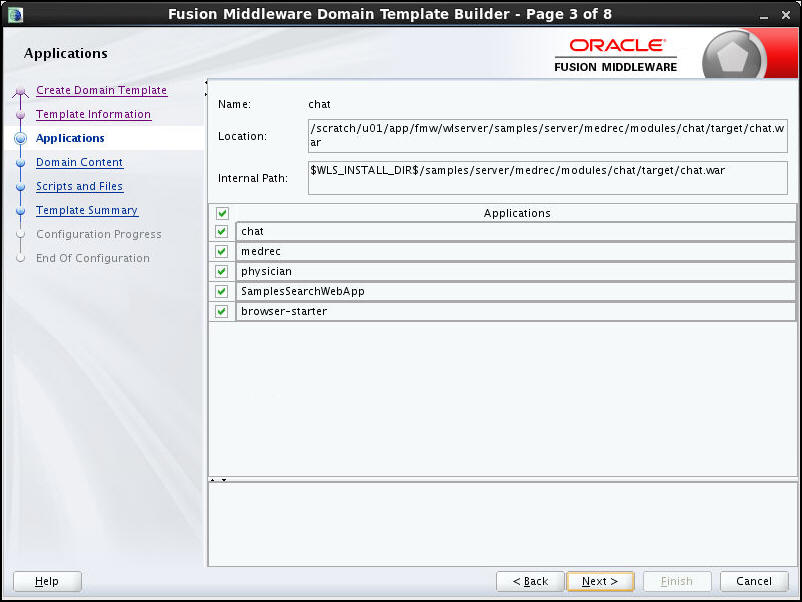The height and width of the screenshot is (602, 802).
Task: Uncheck SamplesSearchWebApp
Action: [221, 291]
